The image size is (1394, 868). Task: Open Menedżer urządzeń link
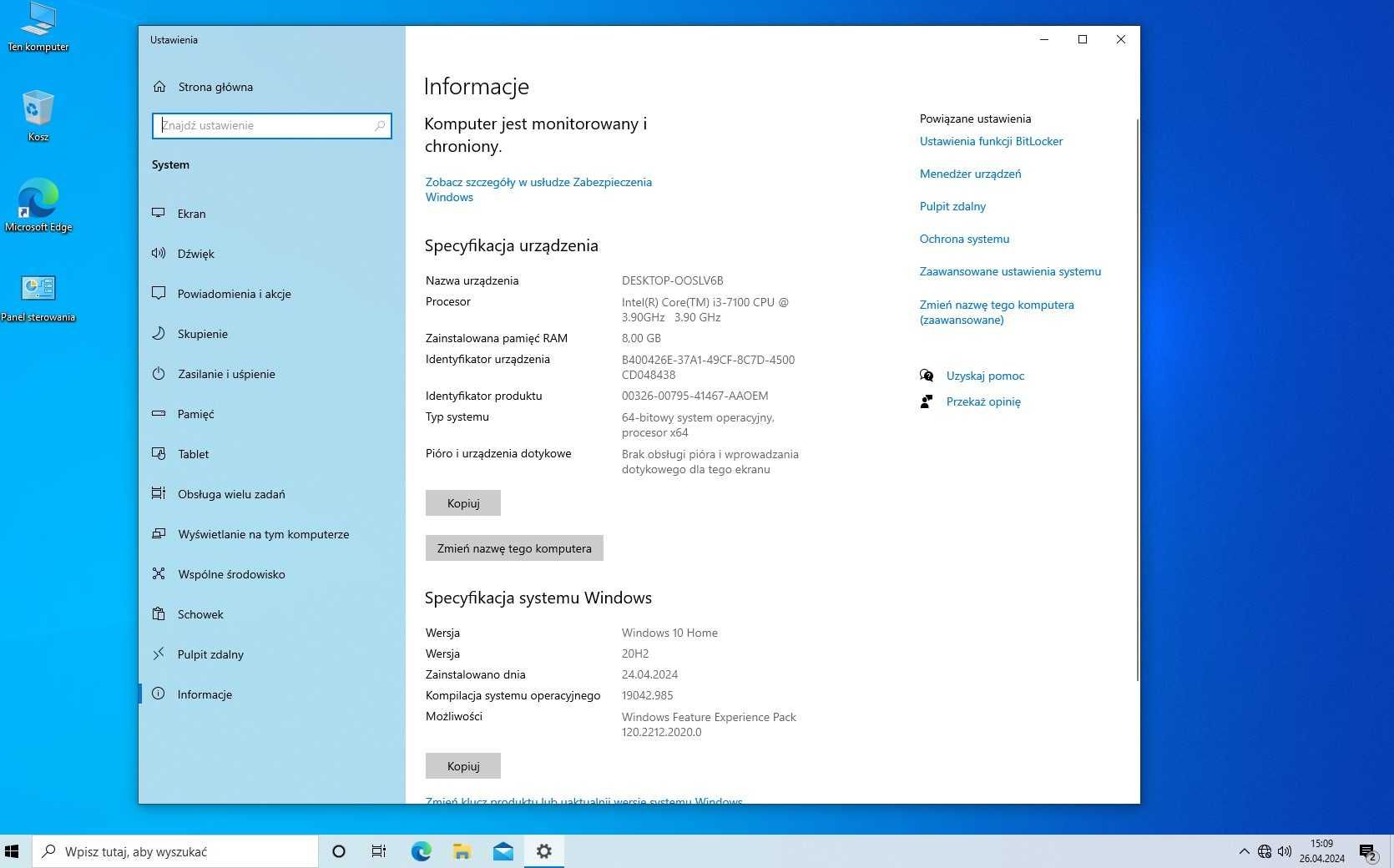(970, 174)
